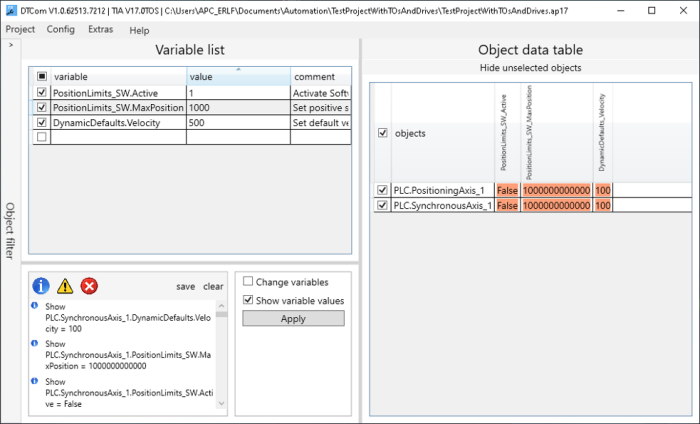Maximize the DTCom window
Viewport: 700px width, 424px height.
pyautogui.click(x=652, y=11)
